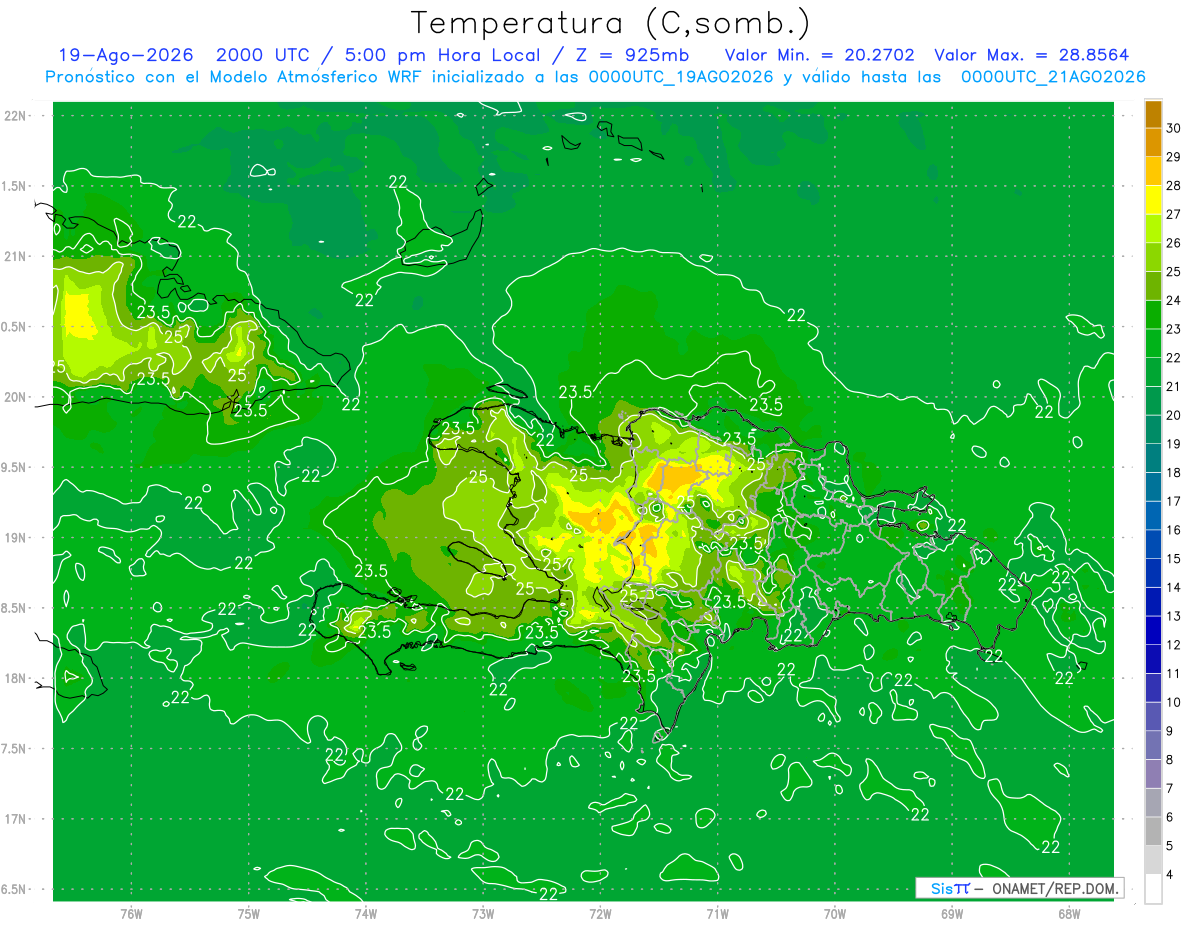Click the '2000 UTC' time text
Screen dimensions: 1200x927
click(263, 55)
